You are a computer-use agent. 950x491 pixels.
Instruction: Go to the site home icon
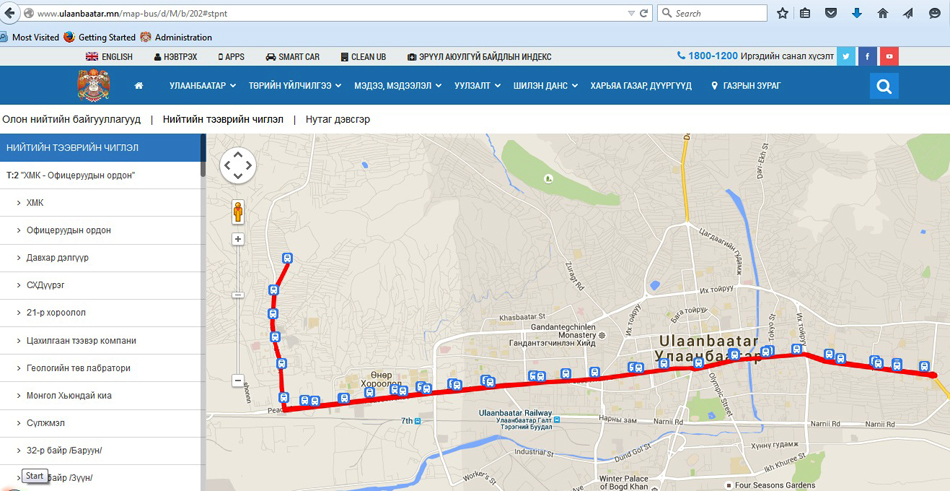coord(139,86)
